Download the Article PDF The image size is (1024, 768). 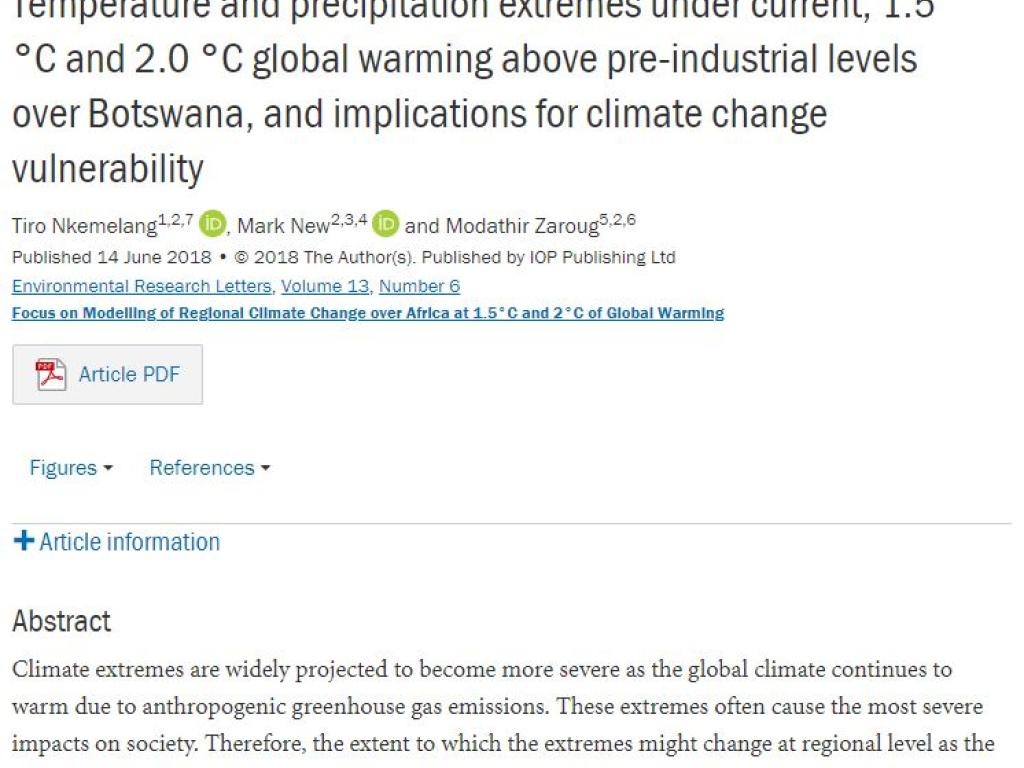click(x=108, y=374)
